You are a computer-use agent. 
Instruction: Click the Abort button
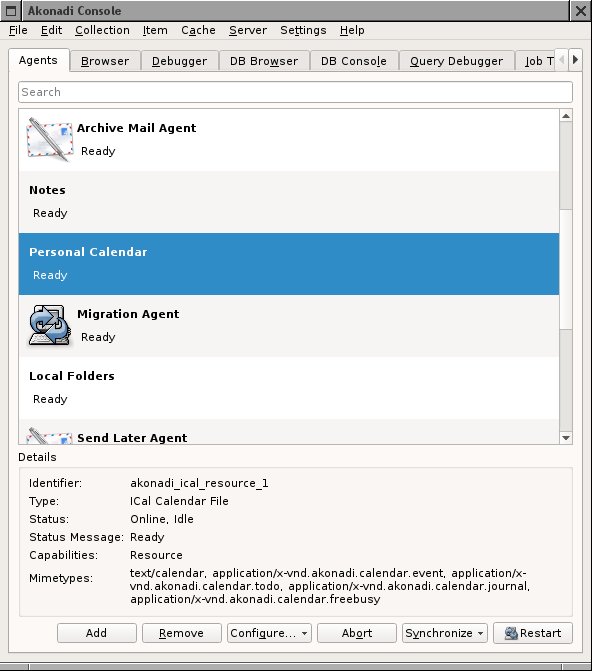pos(357,633)
